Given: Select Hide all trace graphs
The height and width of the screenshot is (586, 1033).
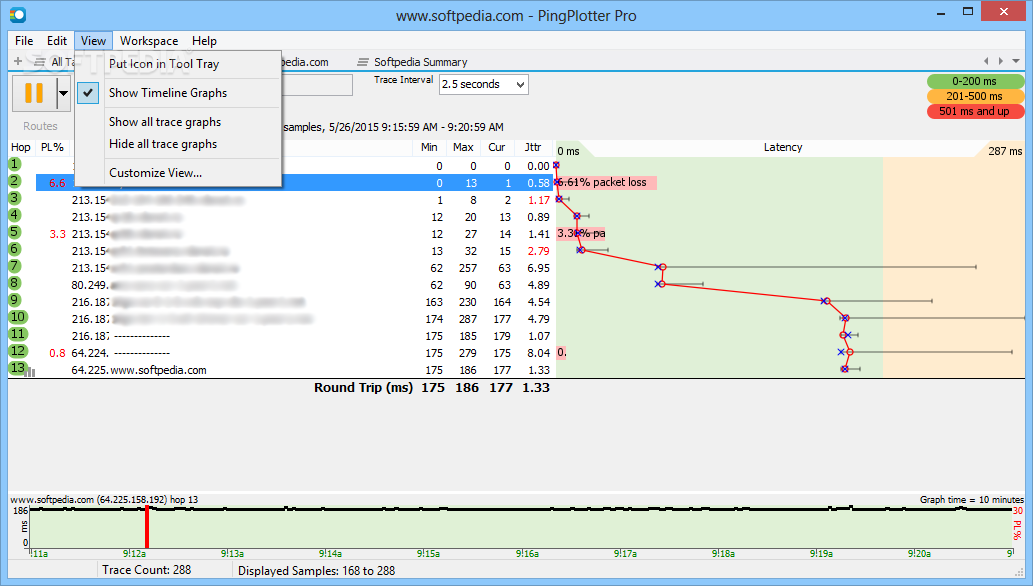Looking at the screenshot, I should coord(163,144).
